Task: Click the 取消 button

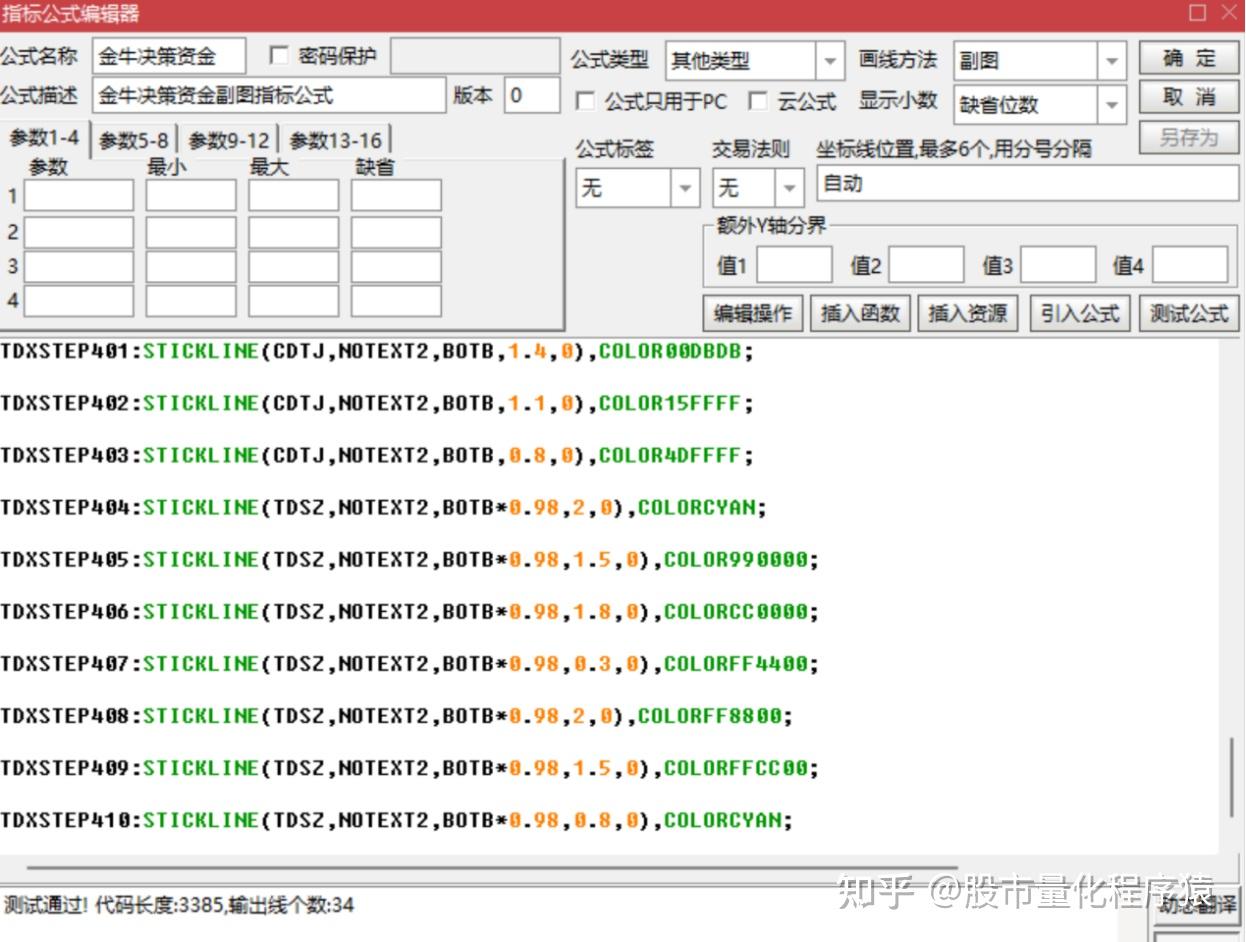Action: tap(1188, 98)
